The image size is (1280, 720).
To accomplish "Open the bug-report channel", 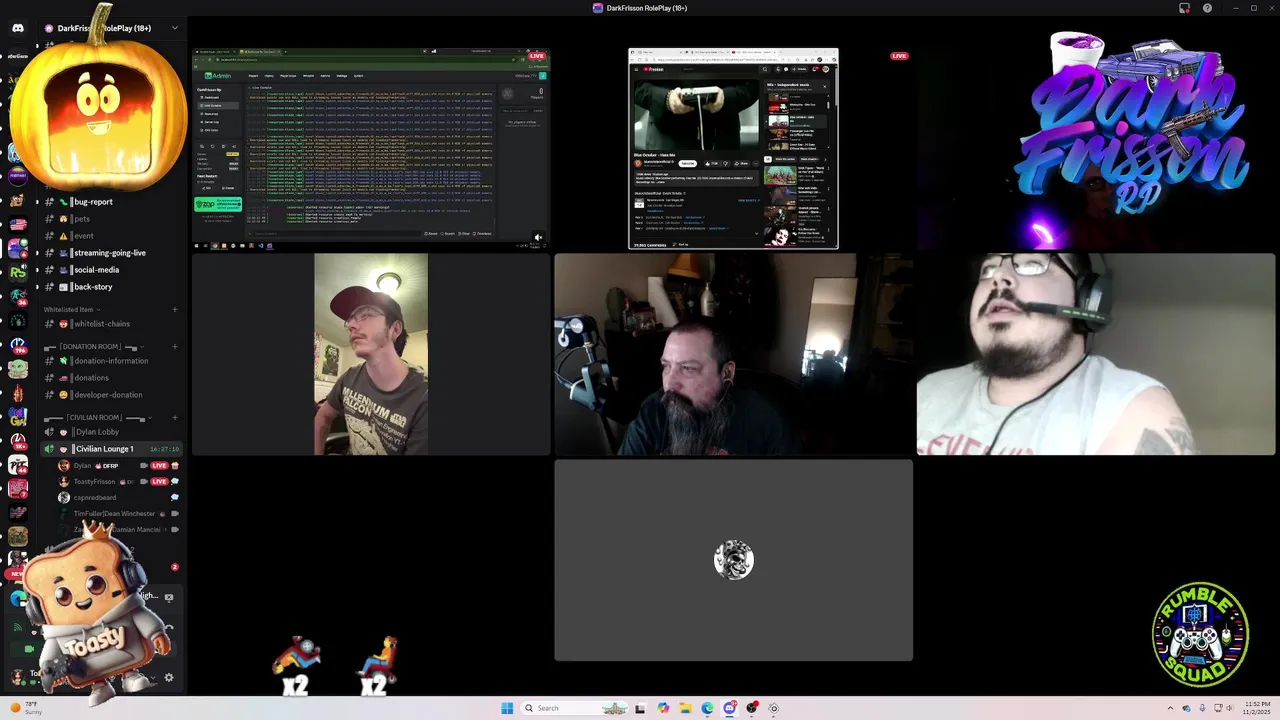I will click(x=110, y=202).
